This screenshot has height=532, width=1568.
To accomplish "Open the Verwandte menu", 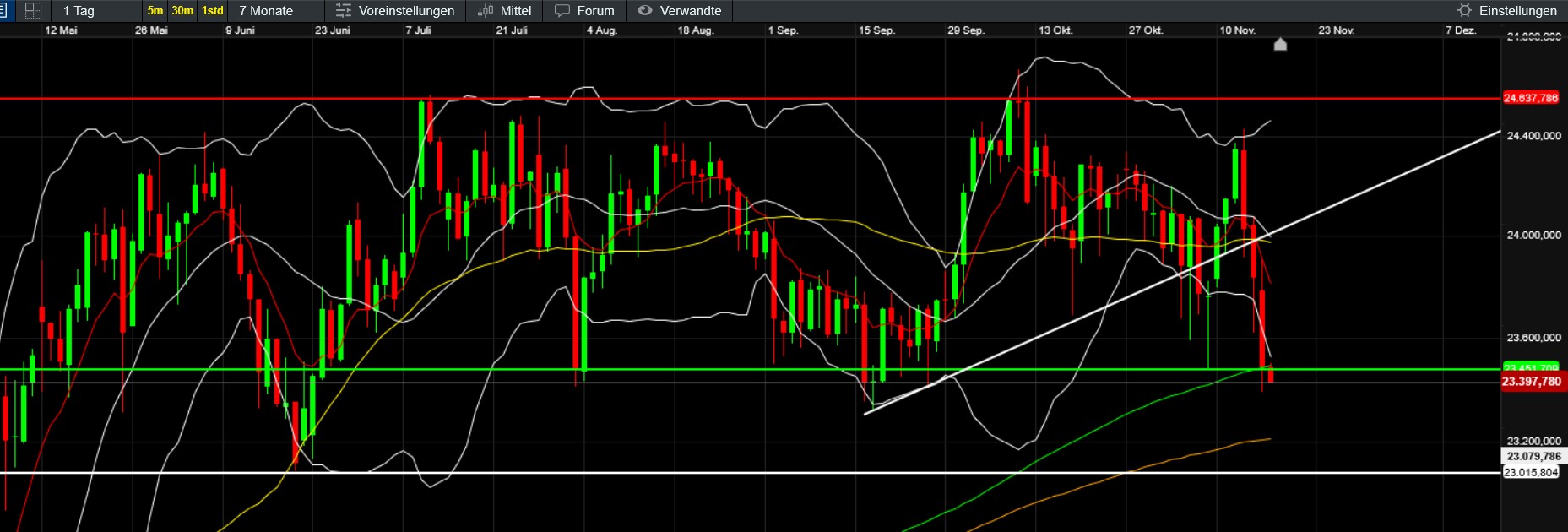I will 690,10.
